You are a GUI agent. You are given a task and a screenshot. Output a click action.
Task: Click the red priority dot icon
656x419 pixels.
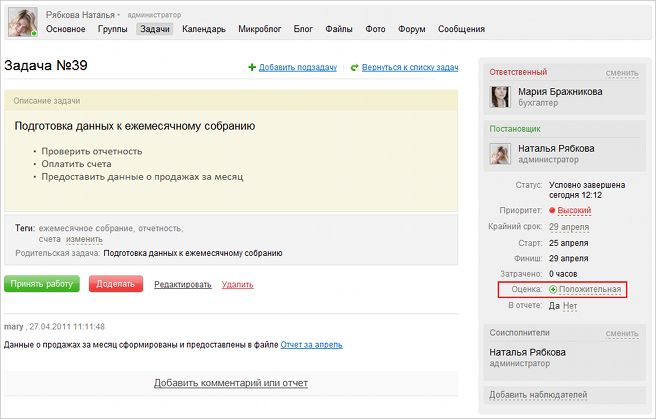point(551,211)
